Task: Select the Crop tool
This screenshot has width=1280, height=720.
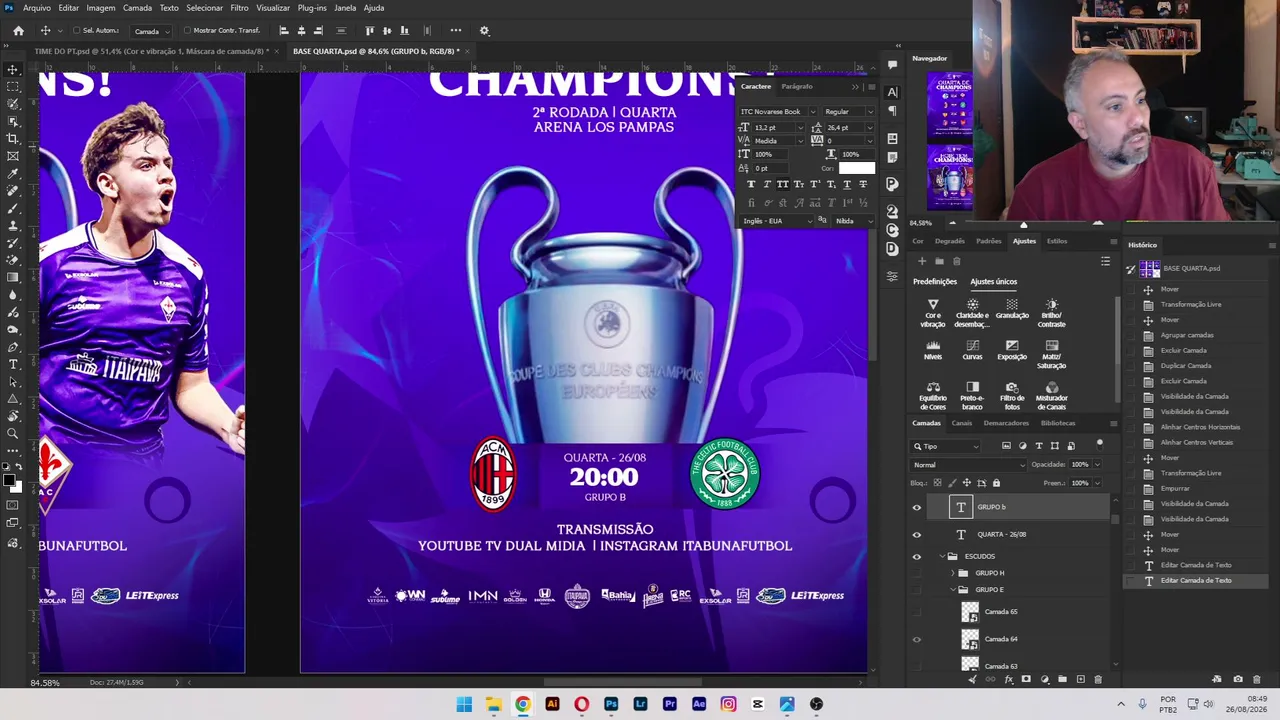Action: click(13, 139)
